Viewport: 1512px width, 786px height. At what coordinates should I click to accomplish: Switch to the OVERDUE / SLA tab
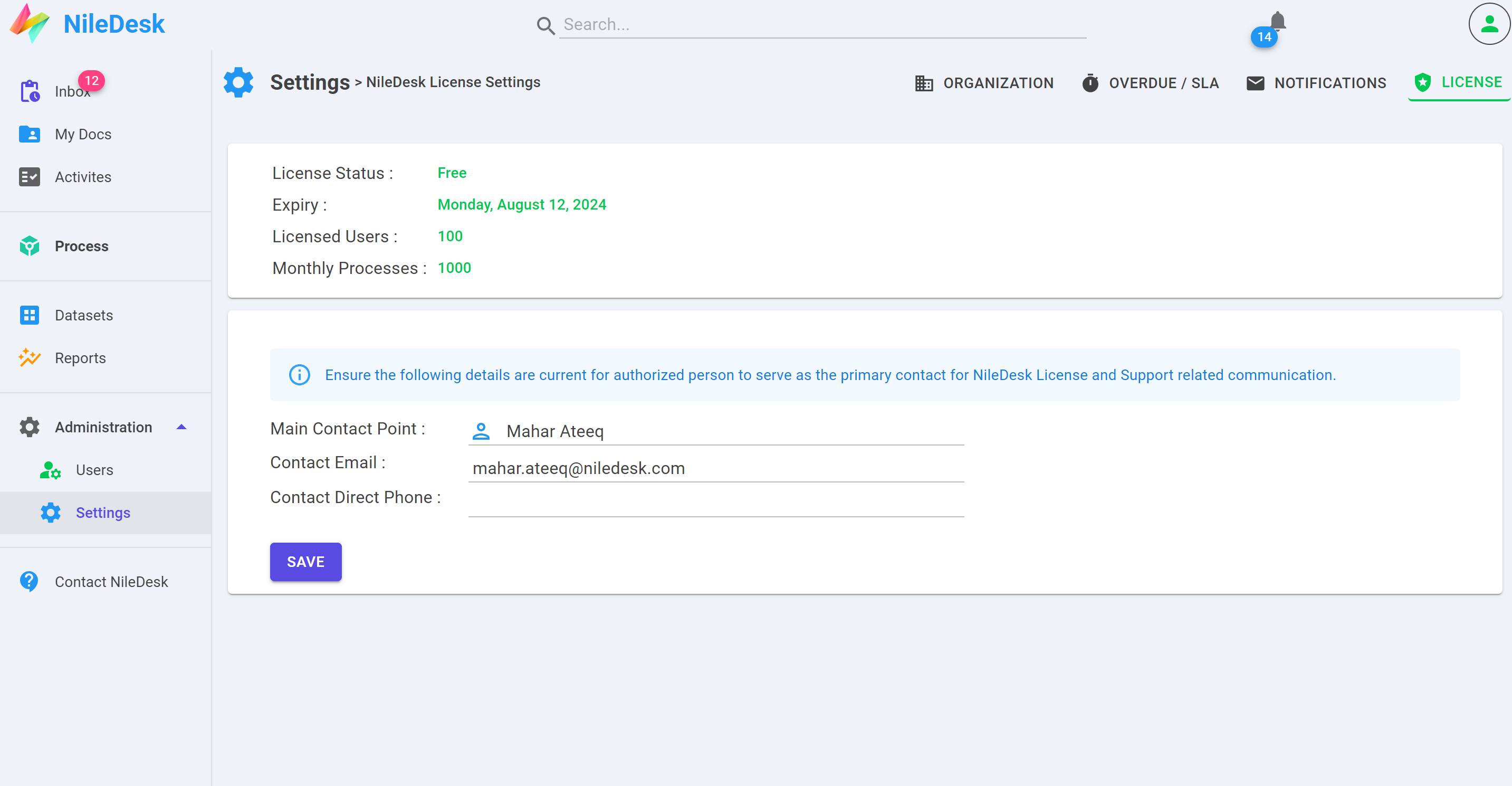point(1151,83)
